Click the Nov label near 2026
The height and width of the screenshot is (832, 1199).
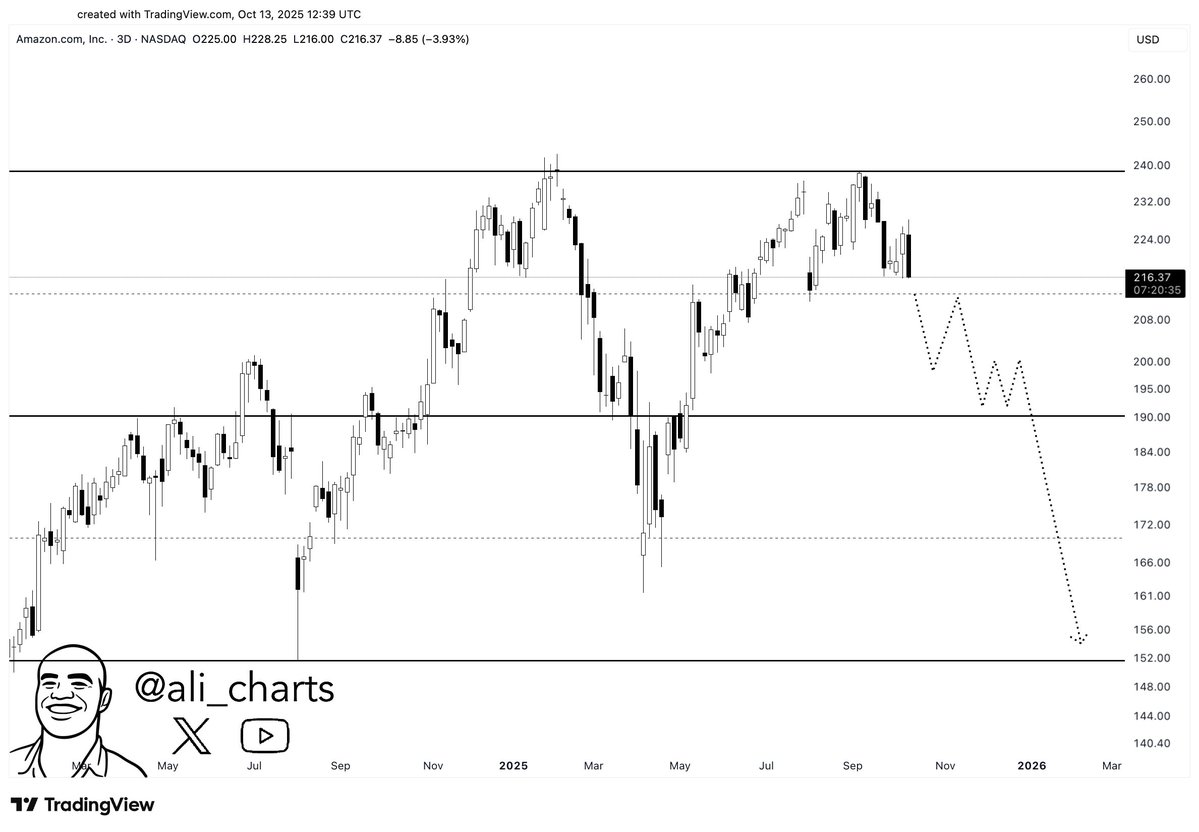click(944, 766)
